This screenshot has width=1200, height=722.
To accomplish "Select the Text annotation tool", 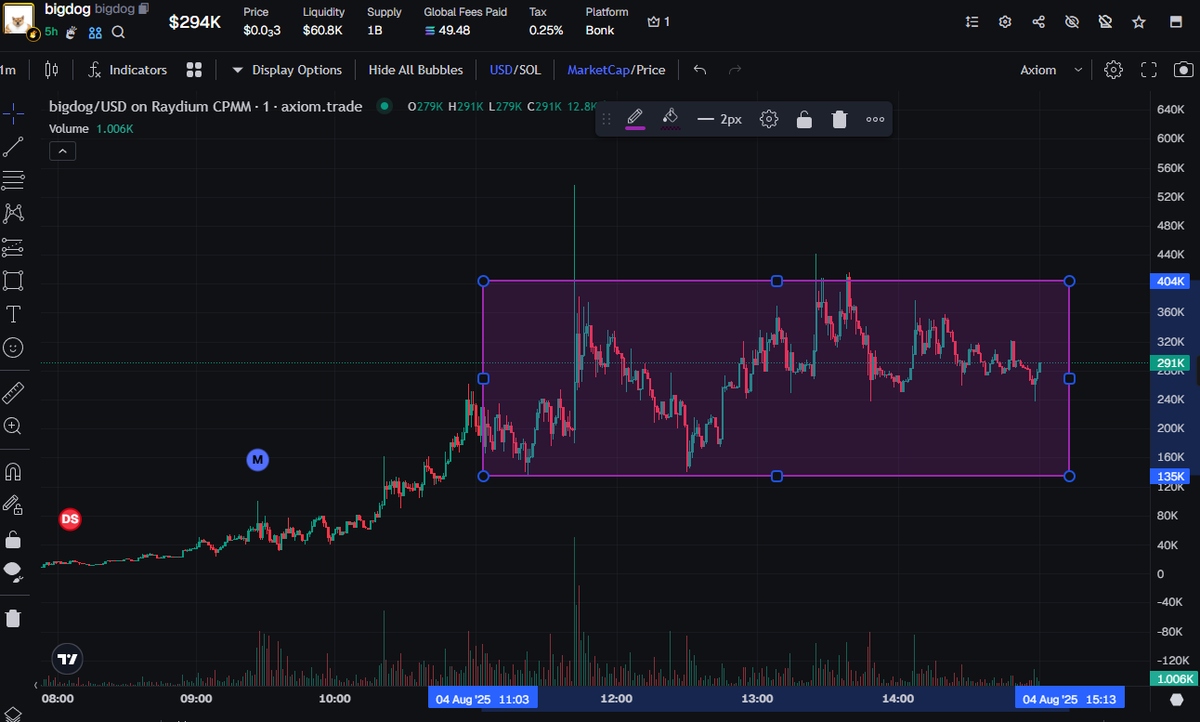I will tap(13, 315).
